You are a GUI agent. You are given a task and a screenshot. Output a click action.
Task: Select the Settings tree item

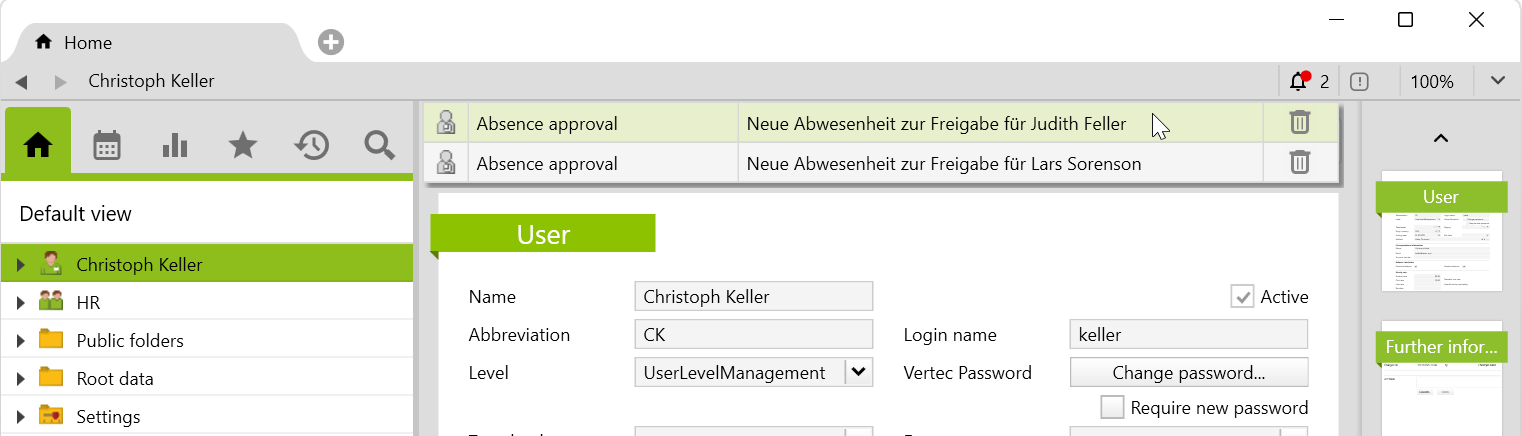pyautogui.click(x=108, y=417)
